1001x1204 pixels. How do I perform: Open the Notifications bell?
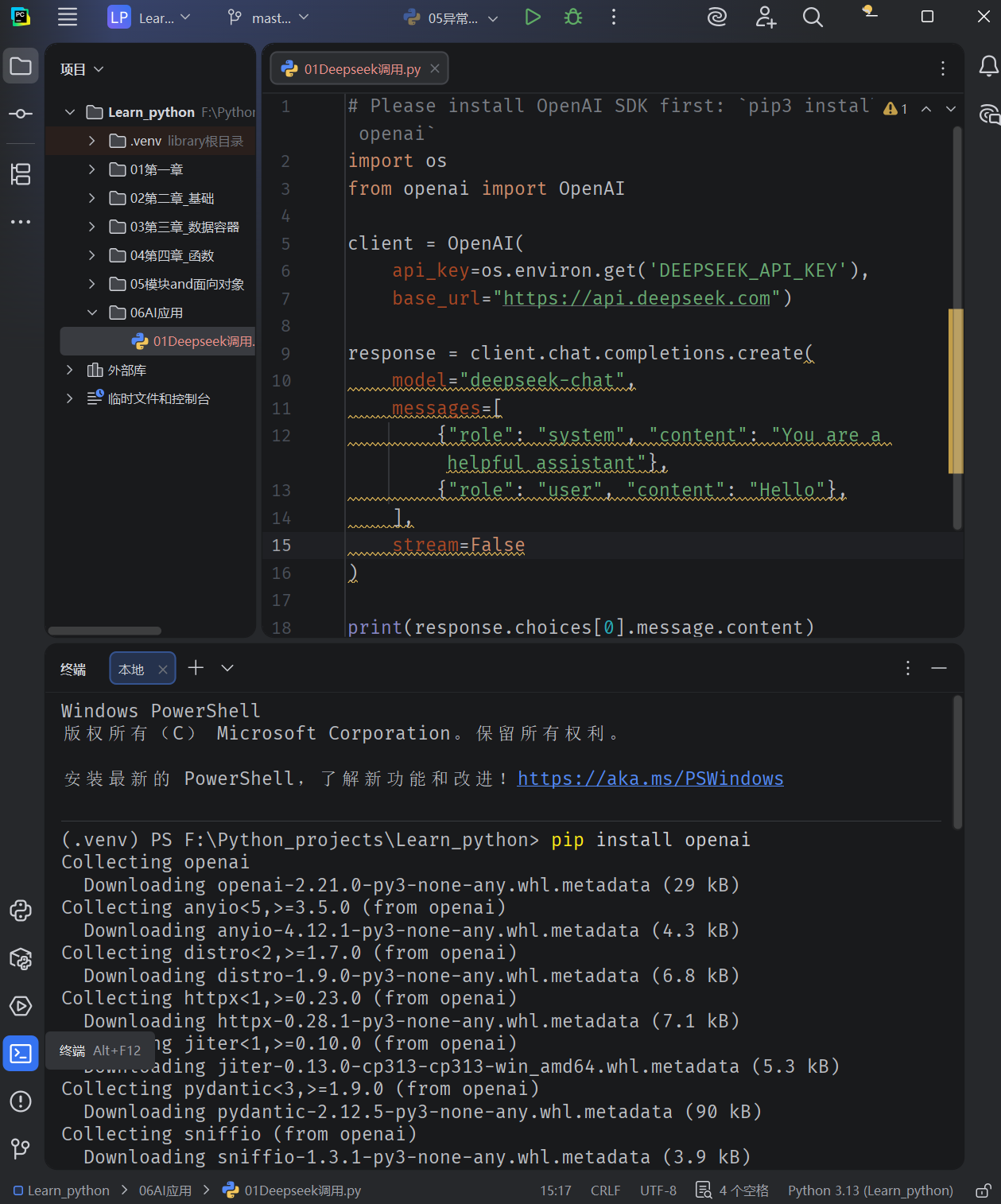tap(988, 66)
